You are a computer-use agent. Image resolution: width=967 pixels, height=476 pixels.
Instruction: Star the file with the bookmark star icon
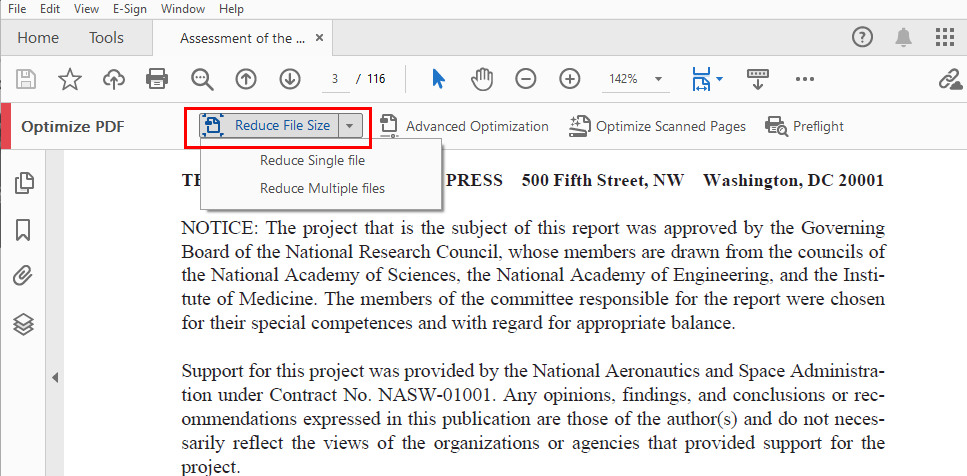click(x=70, y=79)
